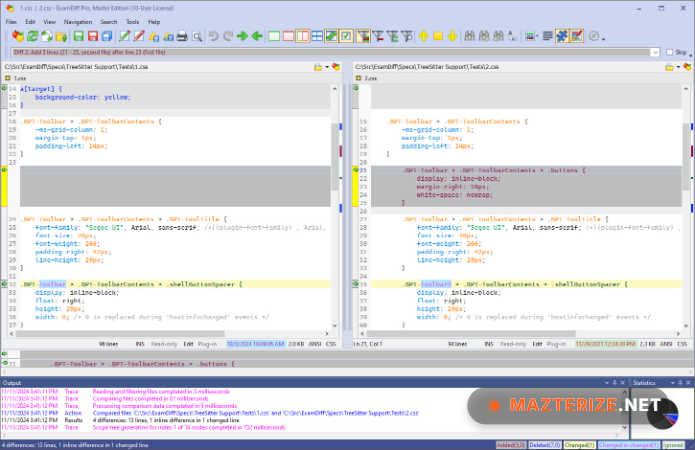The height and width of the screenshot is (450, 695).
Task: Open Output panel options dropdown arrow
Action: click(607, 383)
